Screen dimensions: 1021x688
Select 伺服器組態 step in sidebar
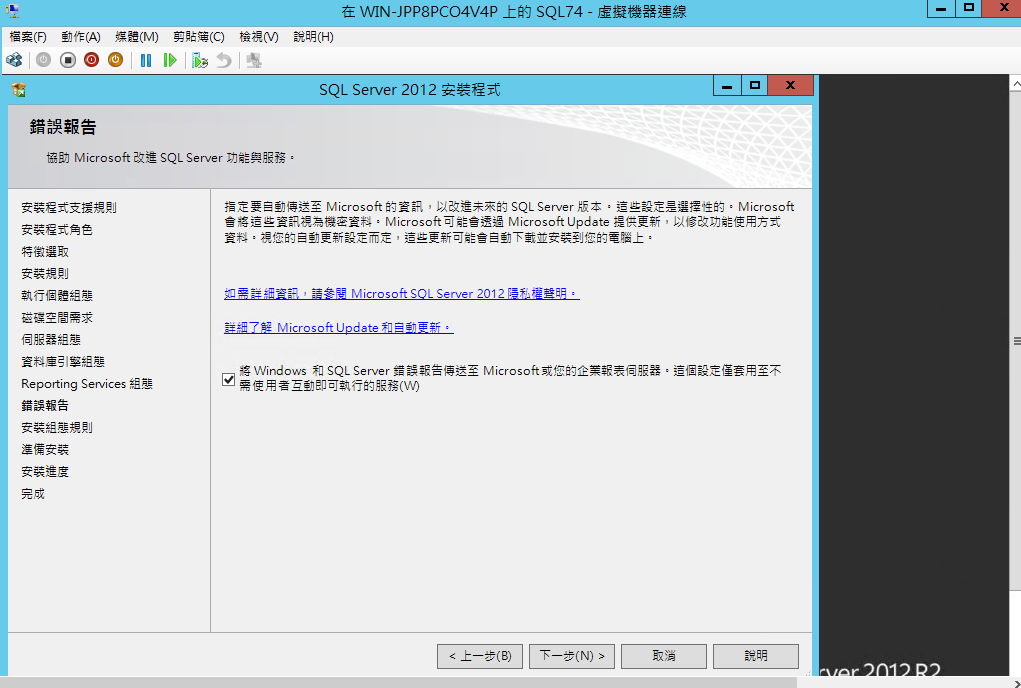tap(51, 340)
